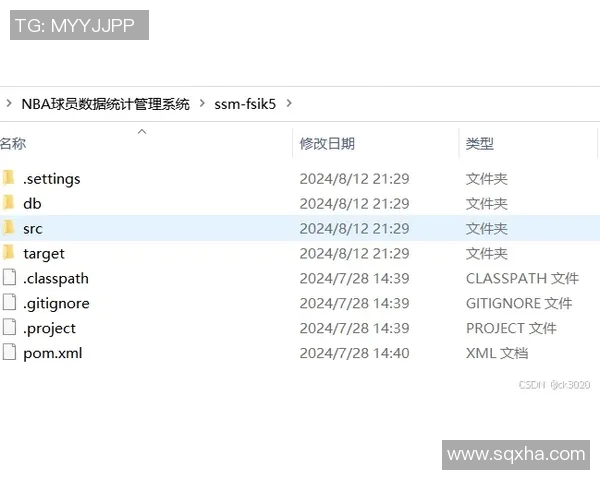Select the src folder name
The width and height of the screenshot is (600, 480).
(33, 229)
